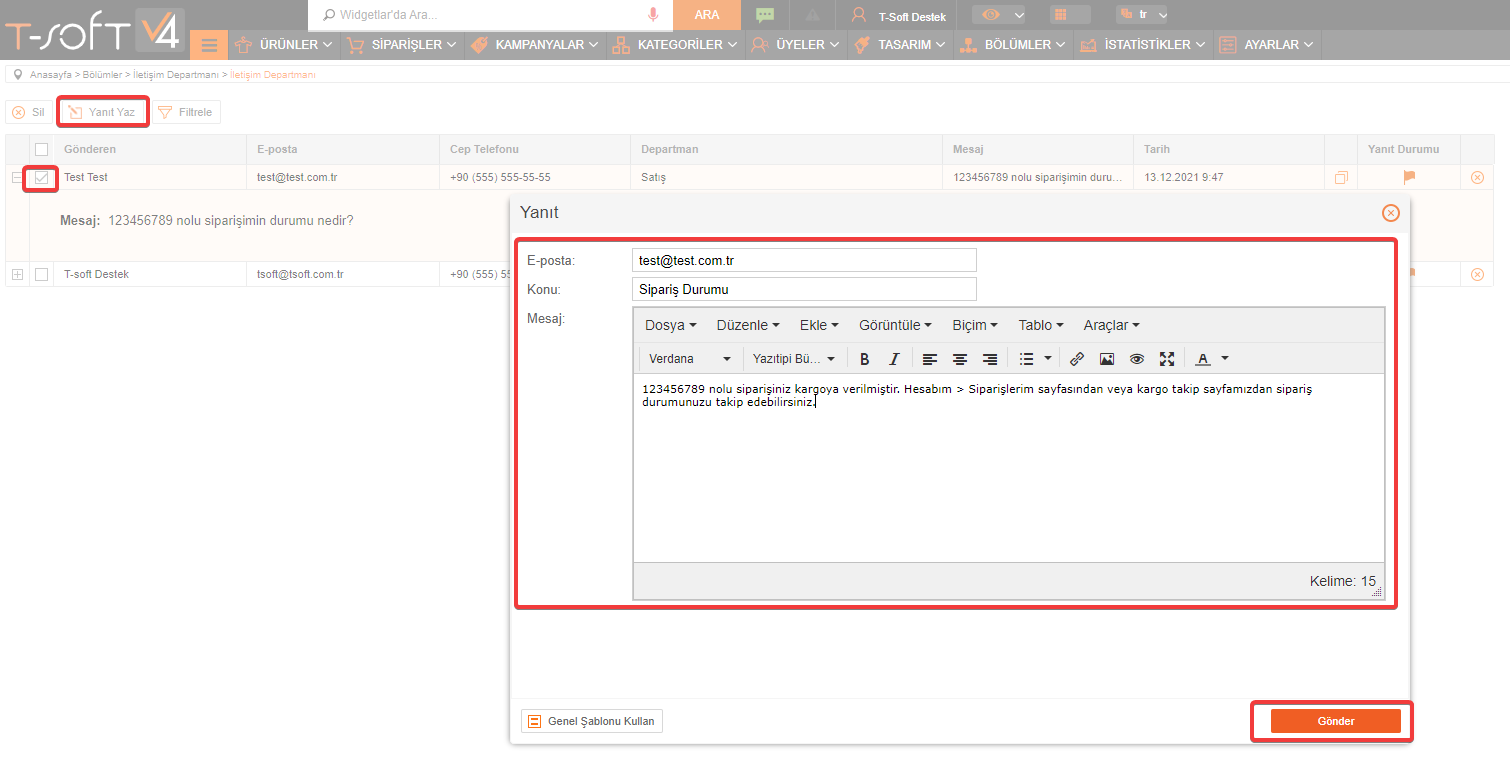1510x784 pixels.
Task: Open the 'tr' language dropdown
Action: (1142, 15)
